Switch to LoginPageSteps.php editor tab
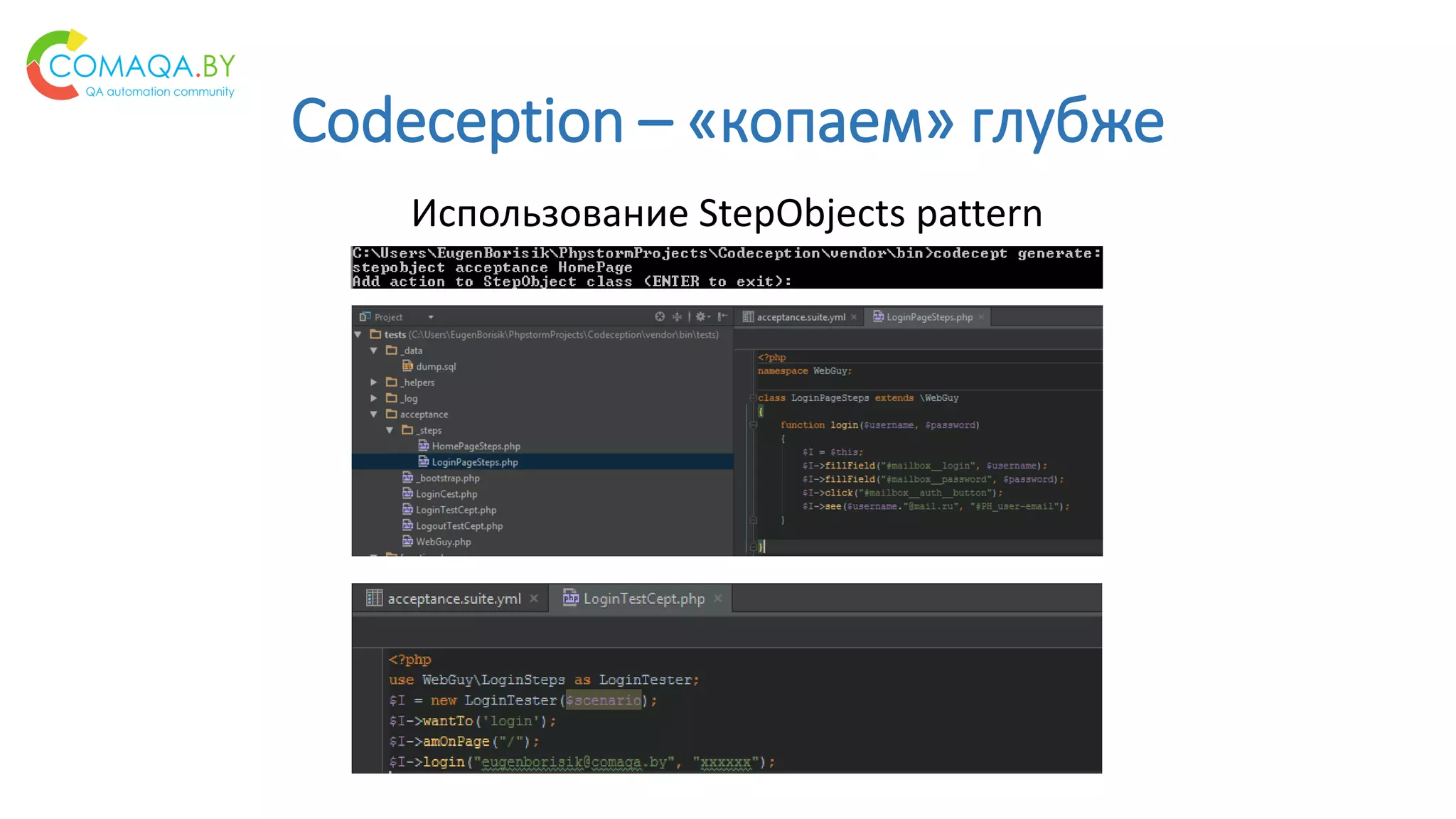This screenshot has height=819, width=1456. click(x=929, y=317)
